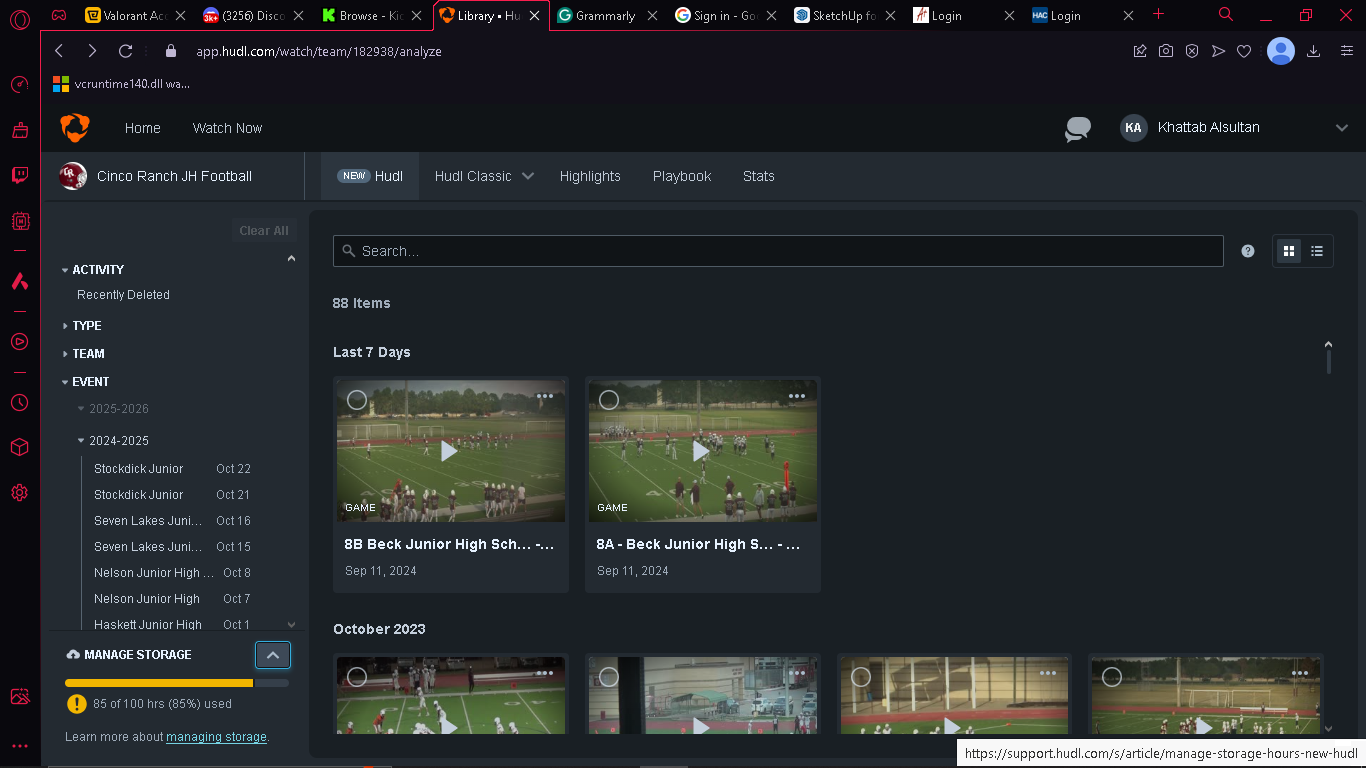Screen dimensions: 1366x768
Task: Play the 8A Beck Junior High video
Action: coord(702,451)
